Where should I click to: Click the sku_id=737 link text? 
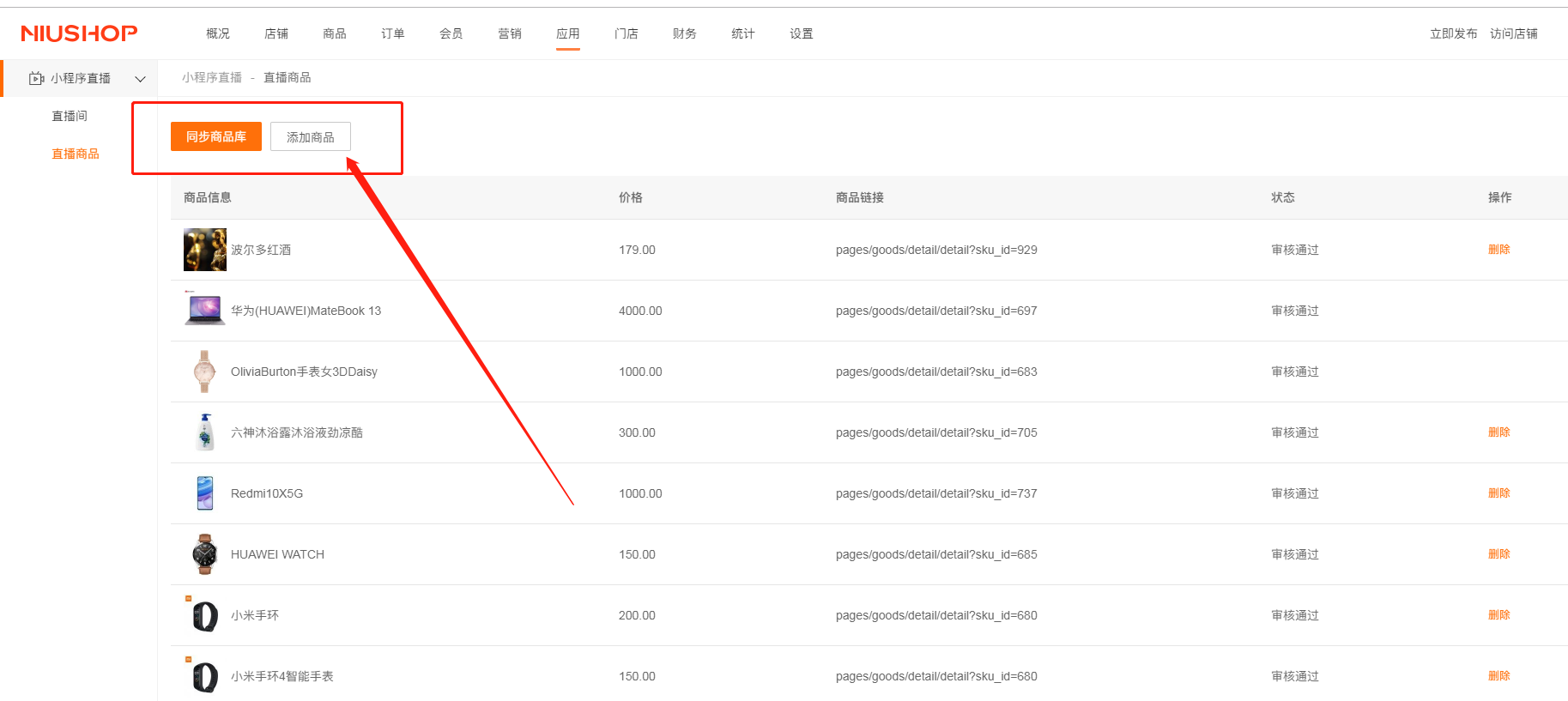(936, 493)
